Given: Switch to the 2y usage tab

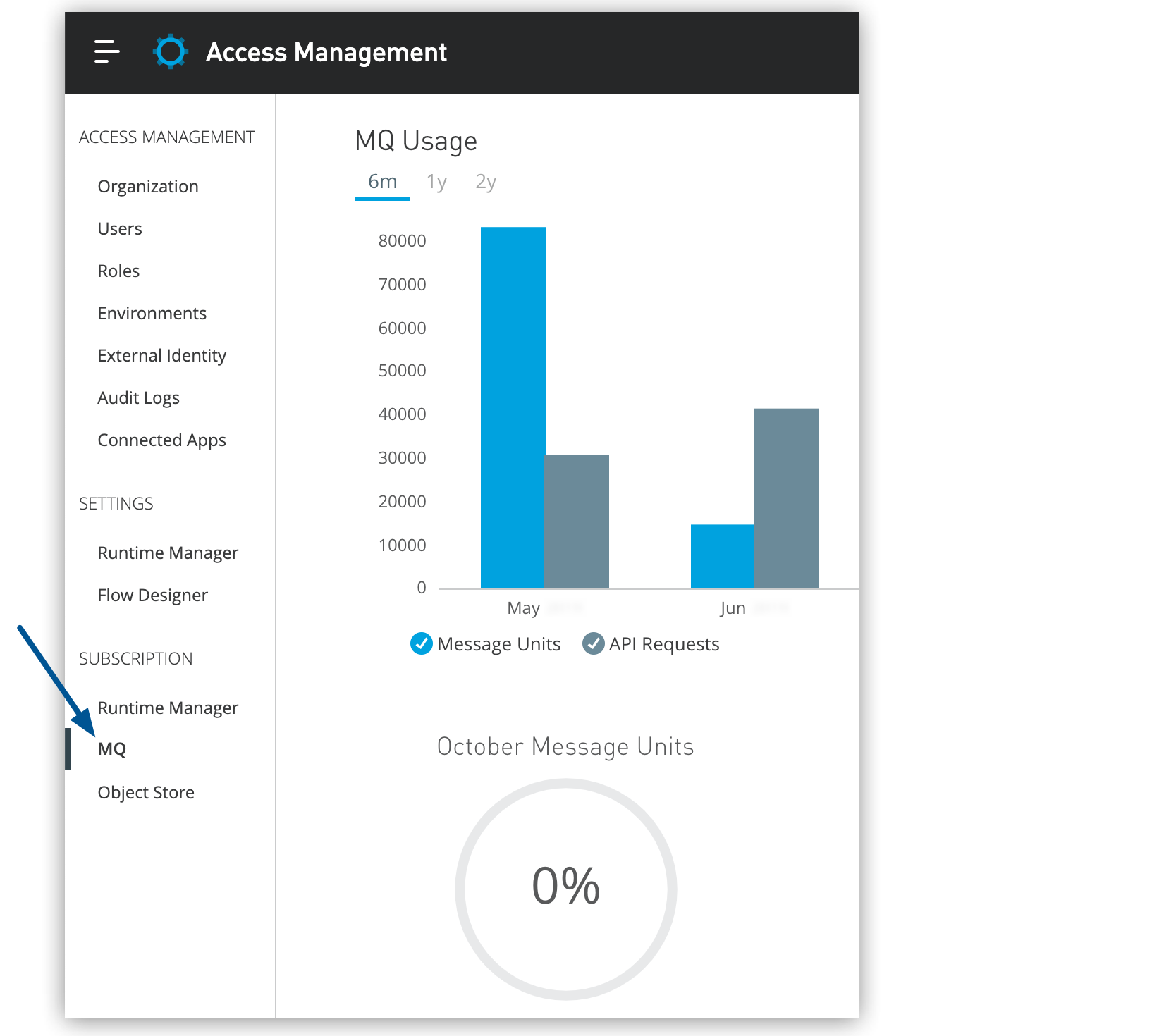Looking at the screenshot, I should click(485, 181).
